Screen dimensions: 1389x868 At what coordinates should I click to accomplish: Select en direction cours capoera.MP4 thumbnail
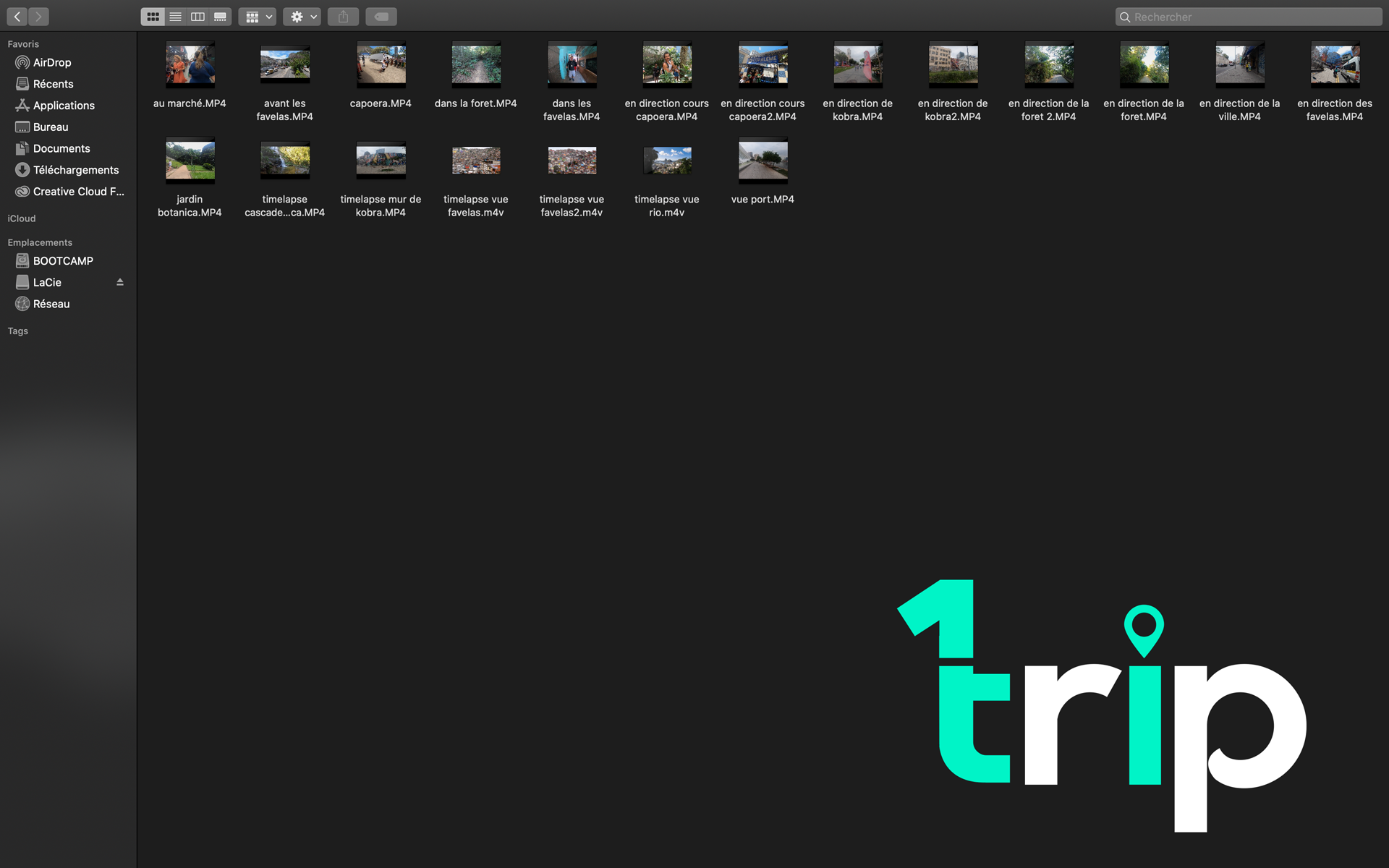click(667, 64)
